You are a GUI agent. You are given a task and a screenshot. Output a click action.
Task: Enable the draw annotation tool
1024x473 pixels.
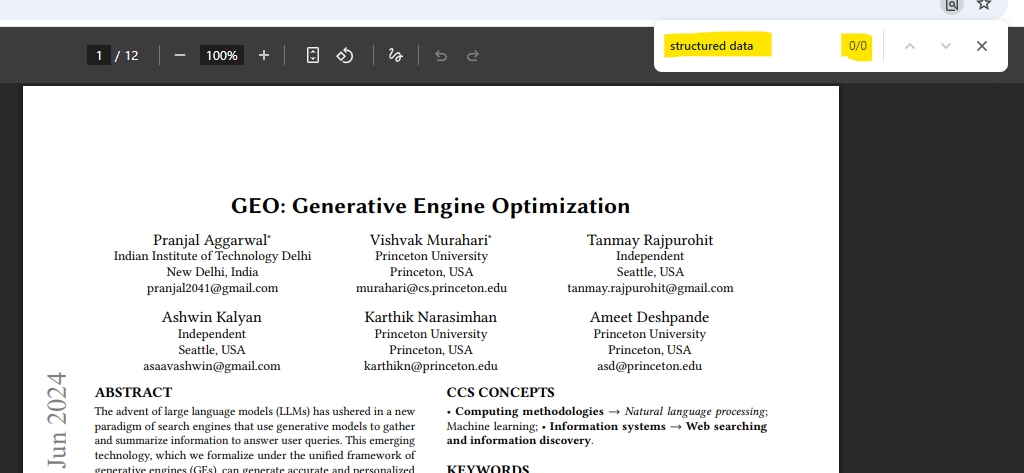click(395, 55)
